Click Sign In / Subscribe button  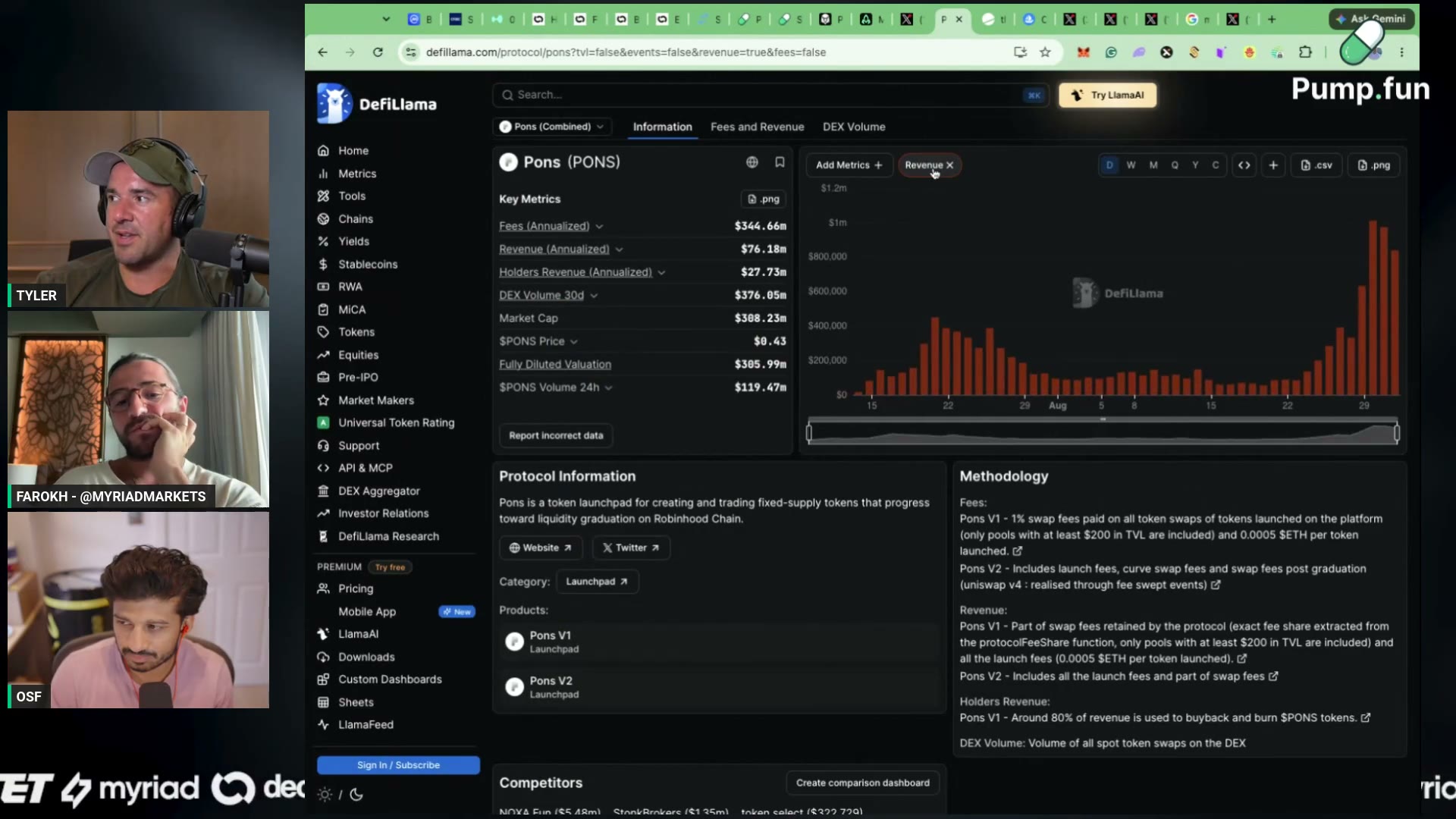click(x=398, y=765)
